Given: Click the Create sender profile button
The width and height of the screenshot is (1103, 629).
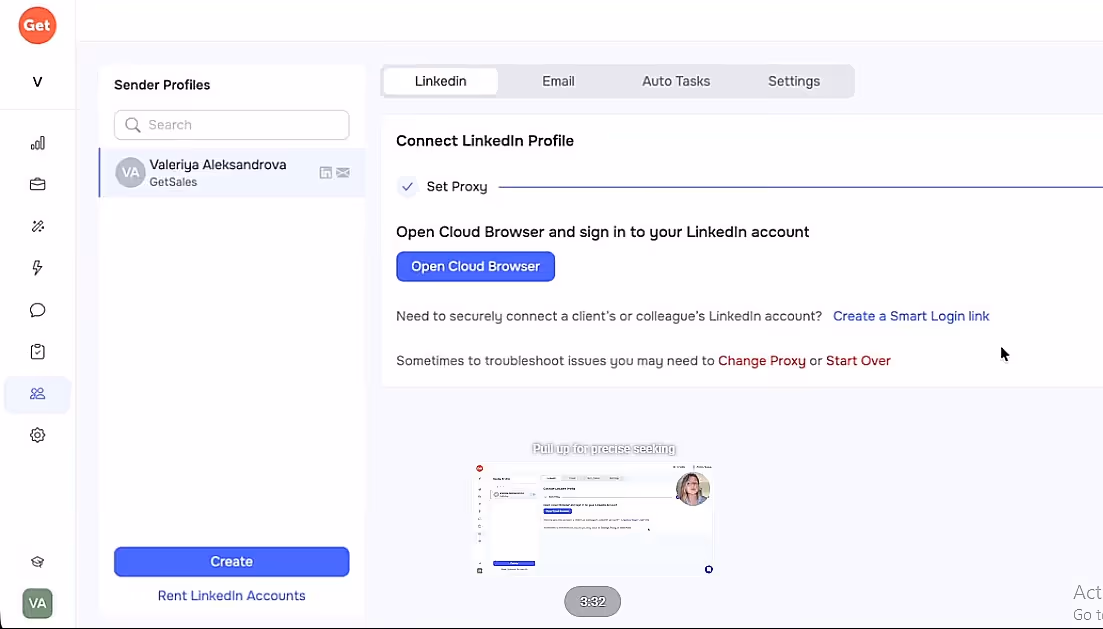Looking at the screenshot, I should tap(231, 561).
